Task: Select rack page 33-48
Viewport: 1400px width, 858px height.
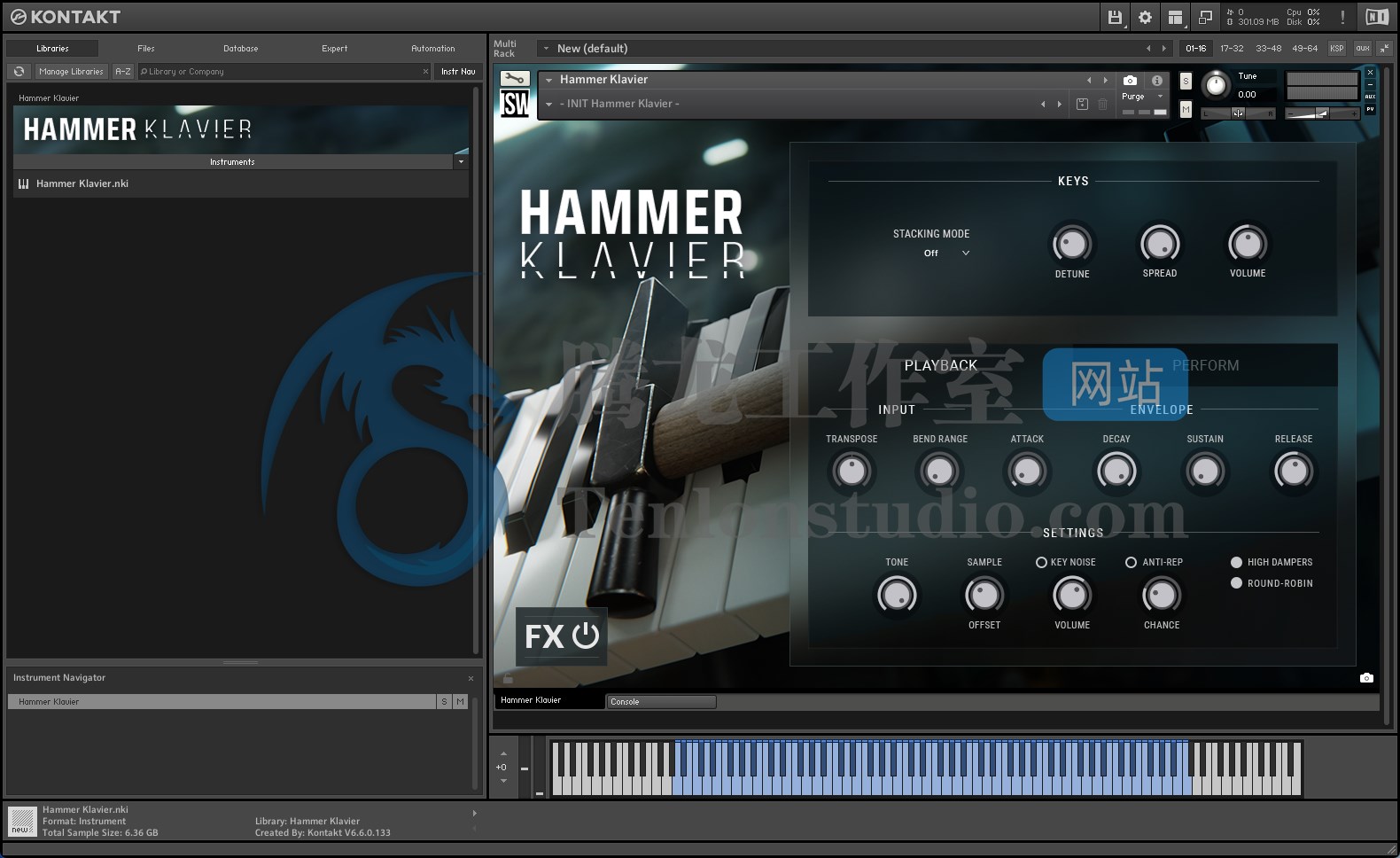Action: pyautogui.click(x=1268, y=48)
